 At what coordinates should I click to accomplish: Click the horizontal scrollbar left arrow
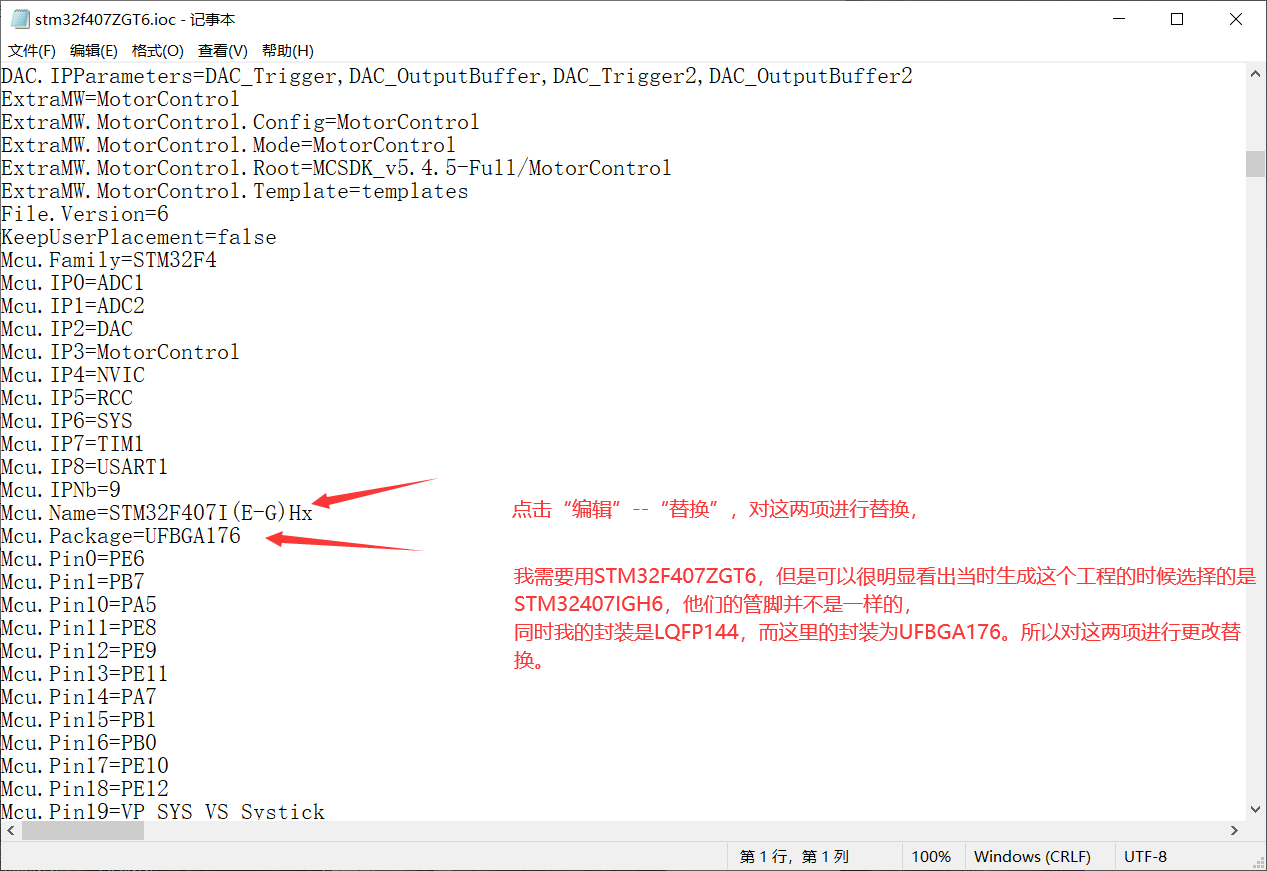coord(10,830)
